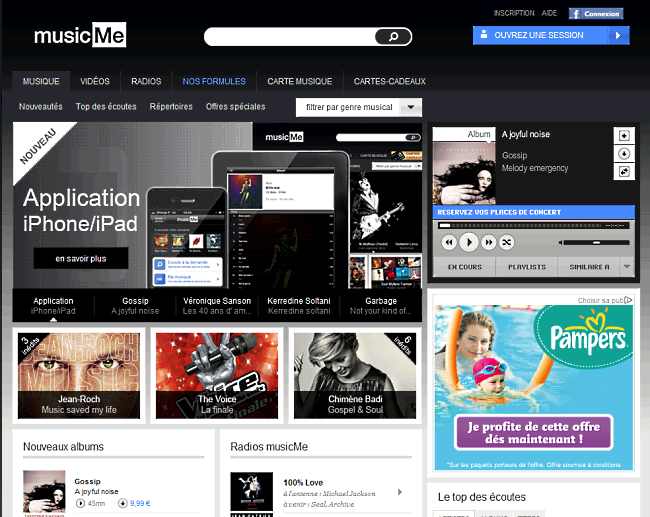Click the en savoir plus button

[81, 258]
